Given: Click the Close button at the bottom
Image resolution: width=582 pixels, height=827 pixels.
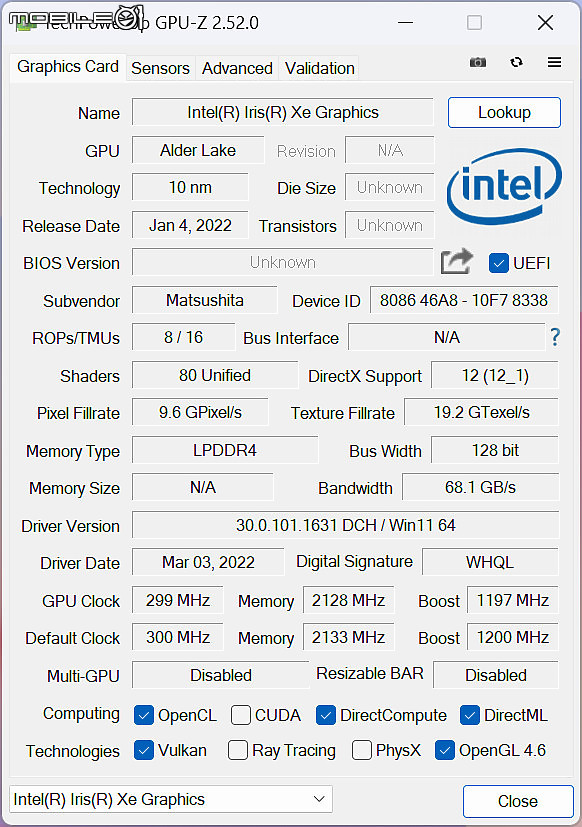Looking at the screenshot, I should (x=518, y=801).
